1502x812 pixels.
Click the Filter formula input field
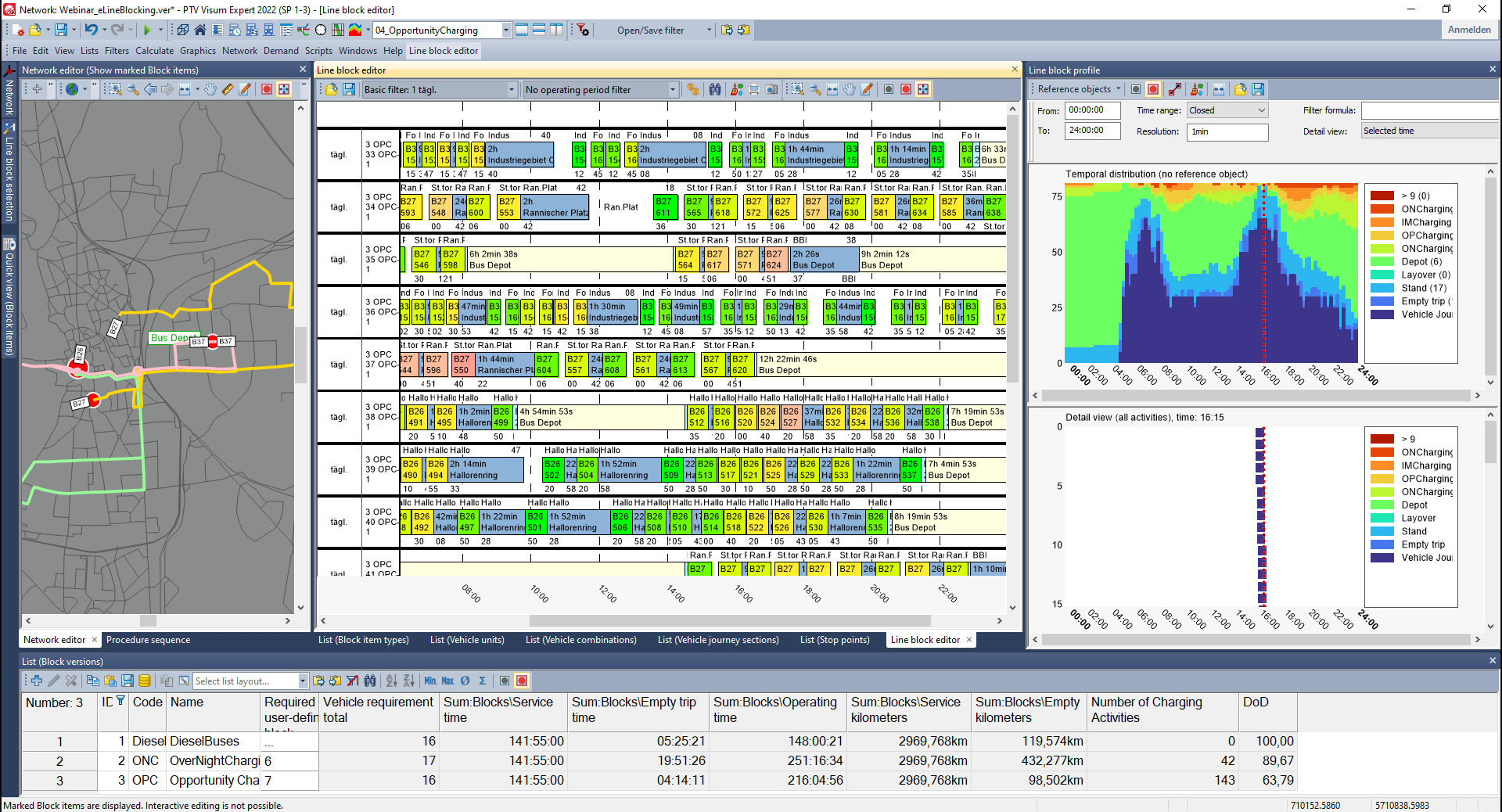1429,110
